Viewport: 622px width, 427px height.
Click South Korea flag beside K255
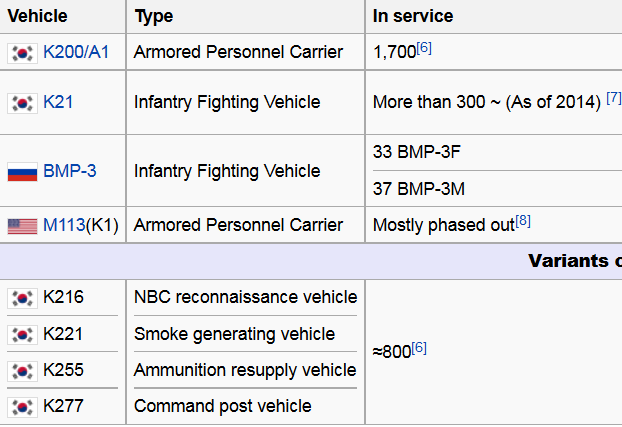[22, 371]
